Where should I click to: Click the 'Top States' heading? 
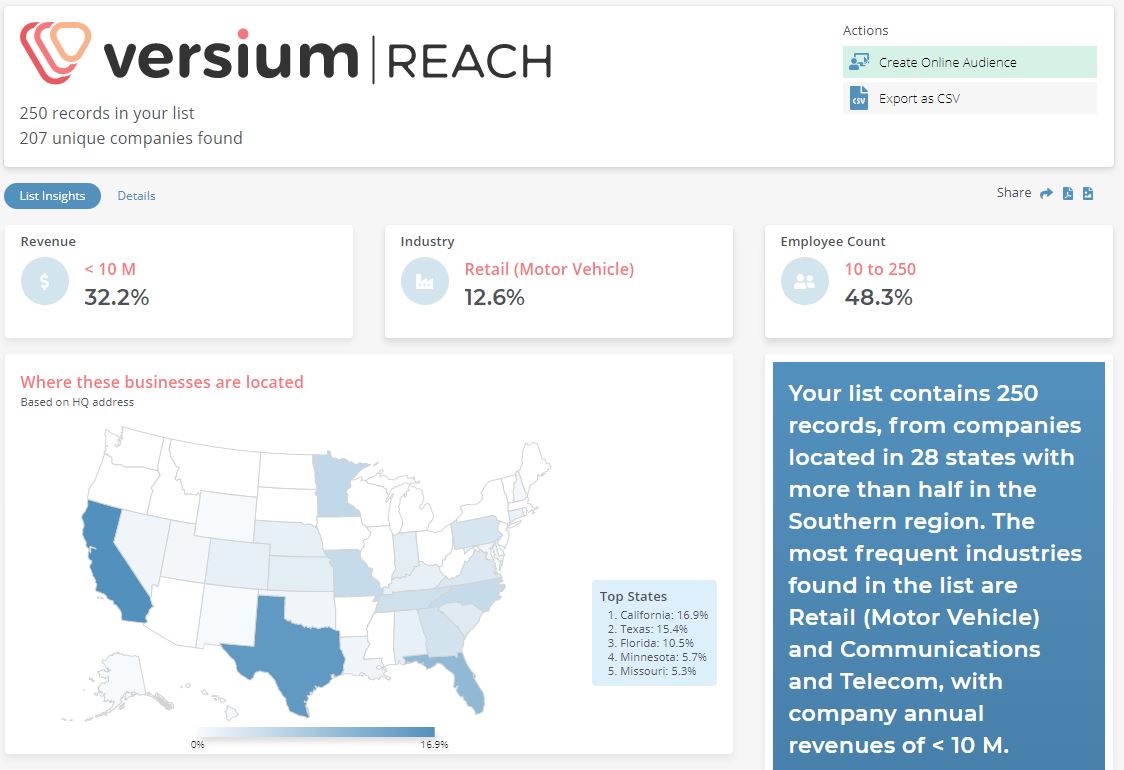pos(633,596)
